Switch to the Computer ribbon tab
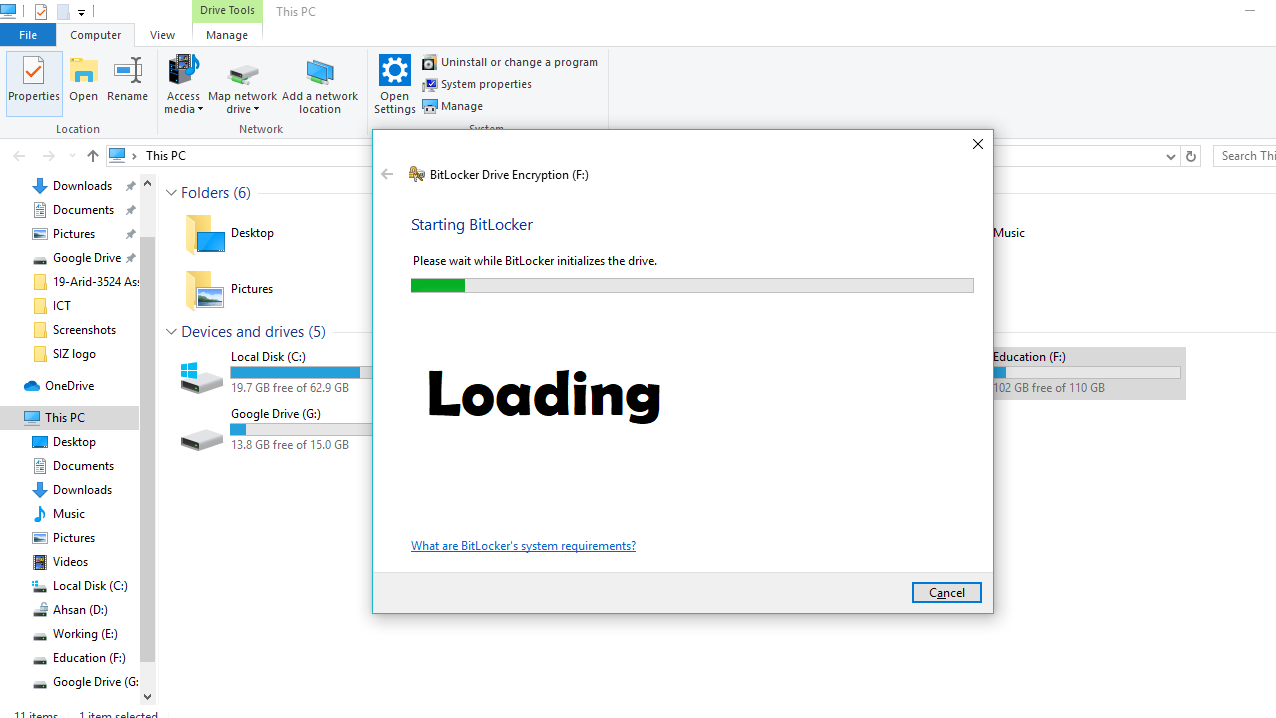1276x718 pixels. [x=95, y=34]
